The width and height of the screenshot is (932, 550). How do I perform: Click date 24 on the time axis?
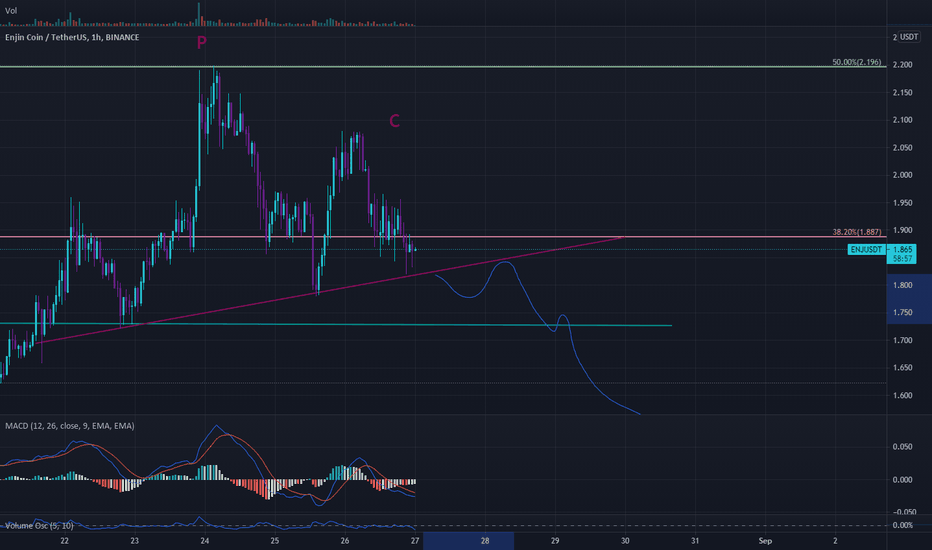click(x=205, y=541)
